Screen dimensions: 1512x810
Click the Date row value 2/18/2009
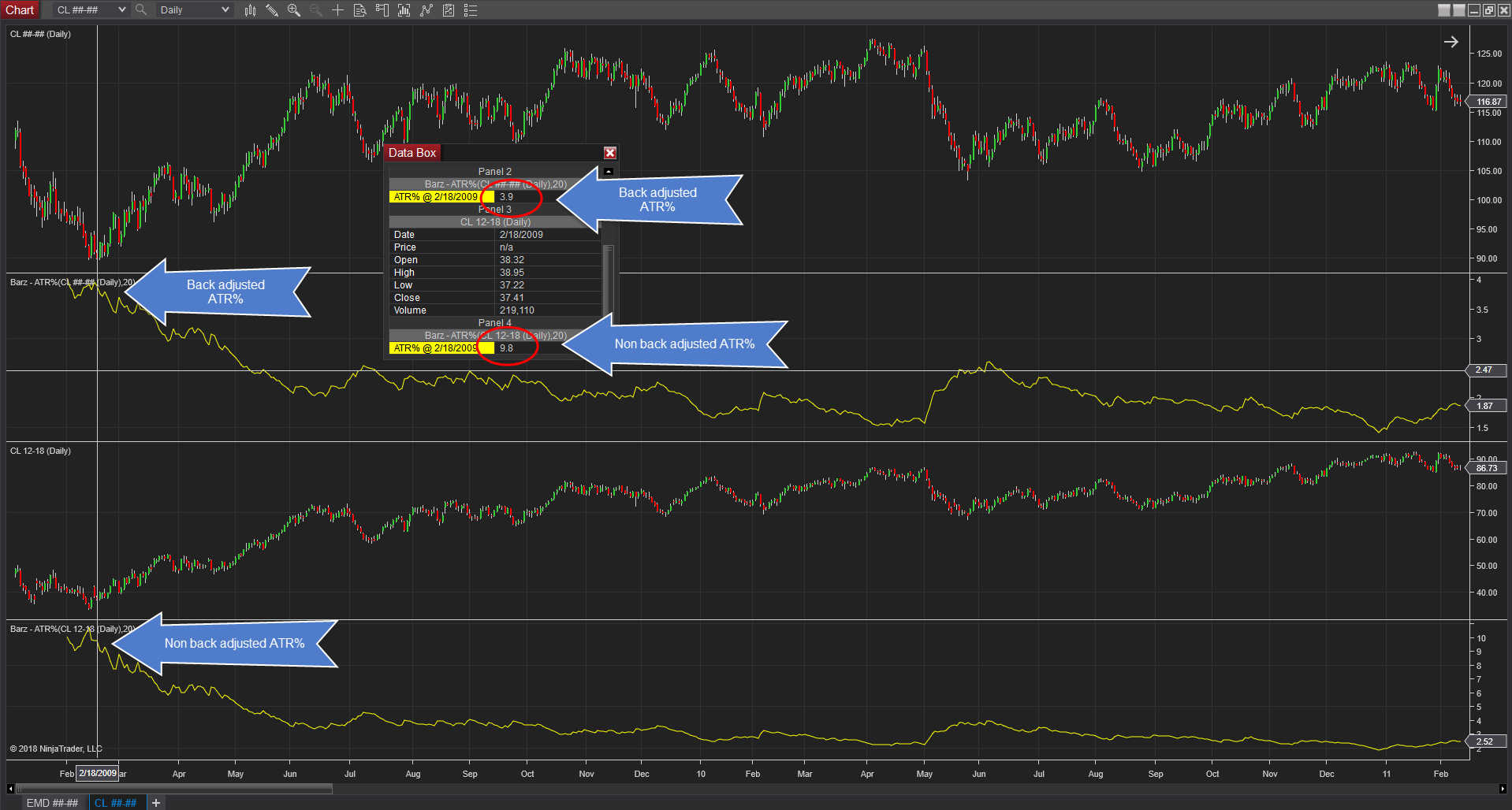(x=521, y=234)
